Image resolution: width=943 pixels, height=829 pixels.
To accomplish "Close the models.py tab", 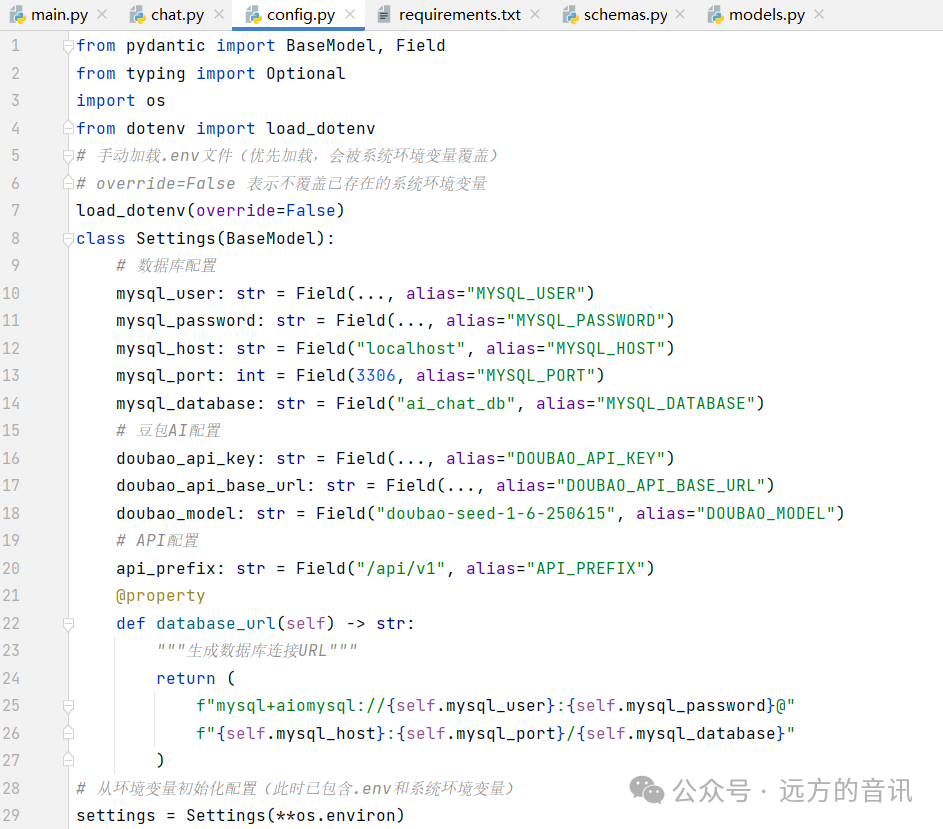I will click(819, 14).
